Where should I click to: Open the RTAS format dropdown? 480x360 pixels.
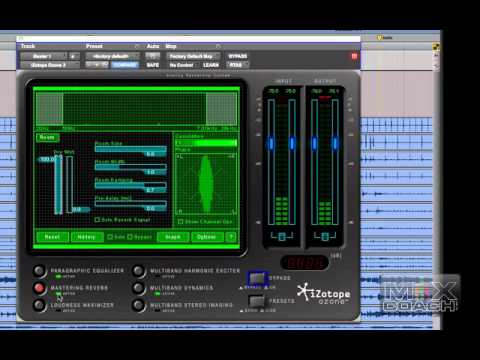tap(238, 65)
